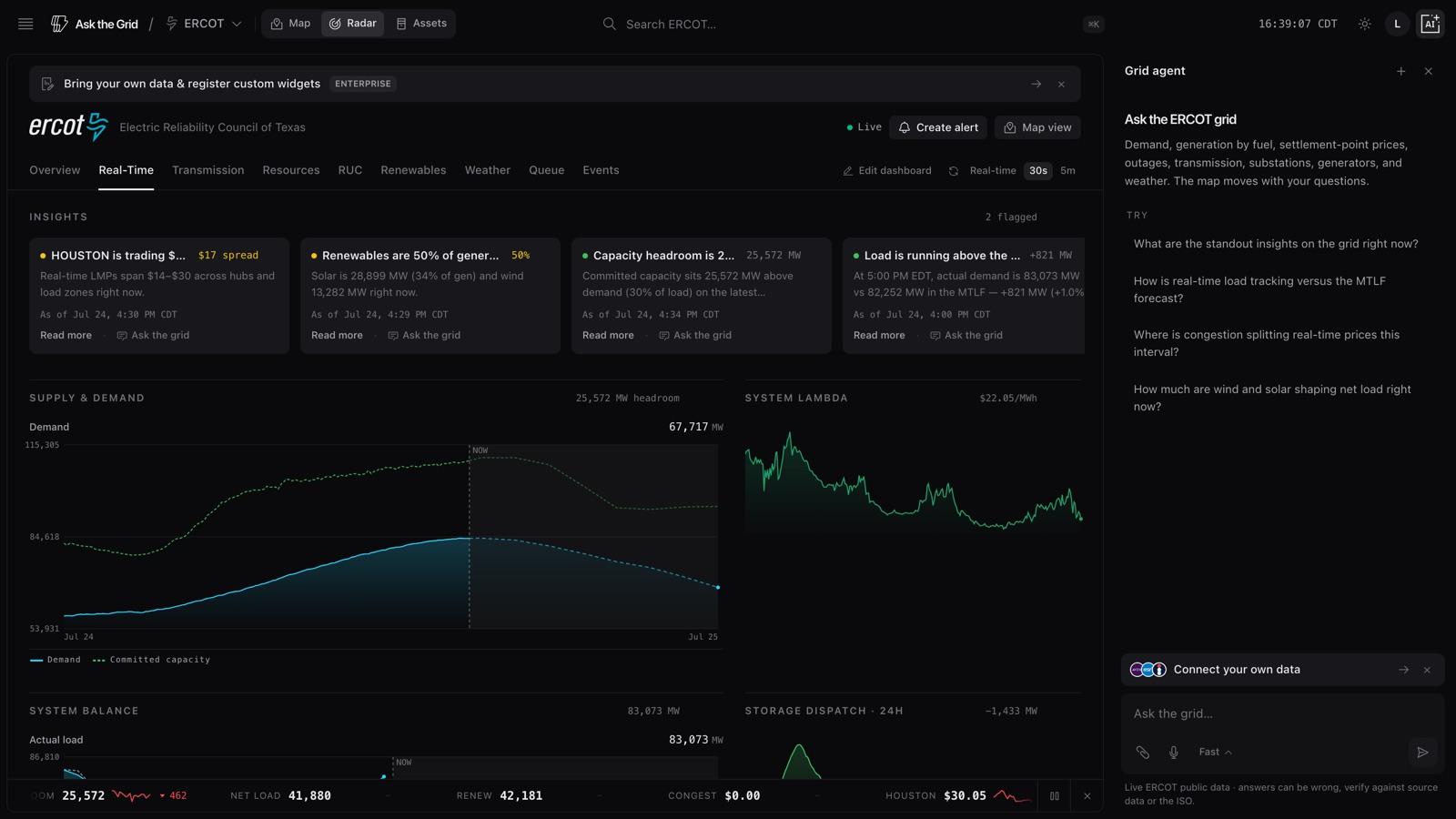This screenshot has width=1456, height=819.
Task: Follow the arrow on the enterprise data banner
Action: click(1036, 84)
